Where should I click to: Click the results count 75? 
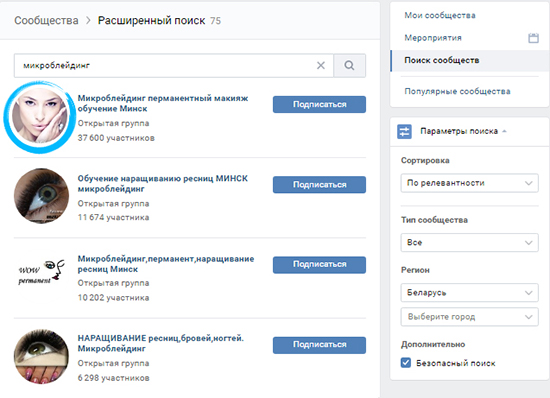[215, 21]
